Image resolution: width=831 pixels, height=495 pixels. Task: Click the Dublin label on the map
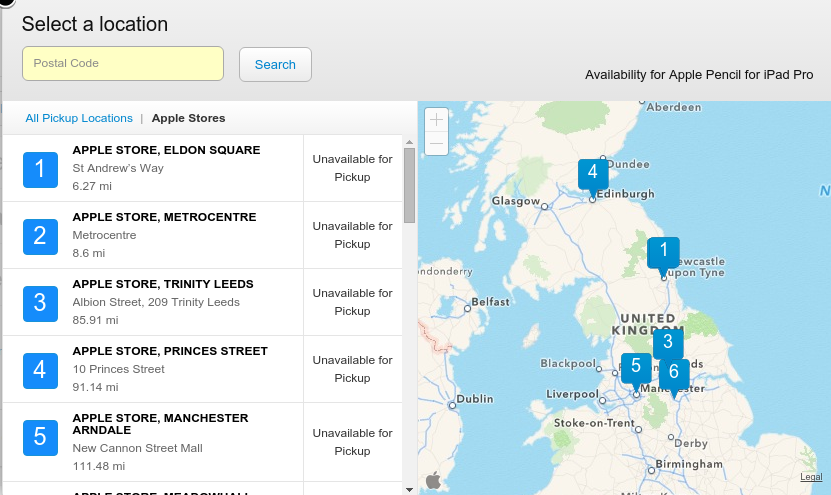point(475,399)
